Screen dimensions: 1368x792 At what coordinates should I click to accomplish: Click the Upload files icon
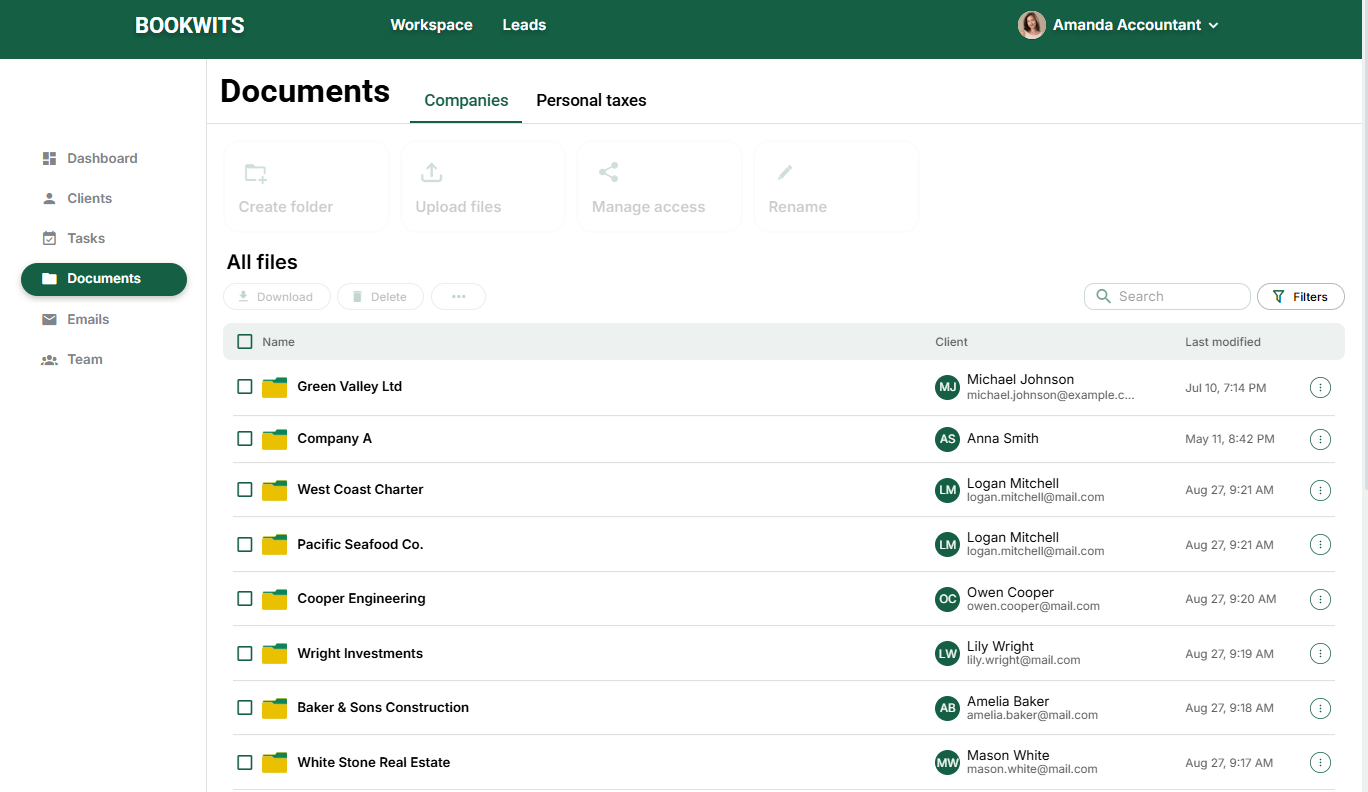(432, 172)
